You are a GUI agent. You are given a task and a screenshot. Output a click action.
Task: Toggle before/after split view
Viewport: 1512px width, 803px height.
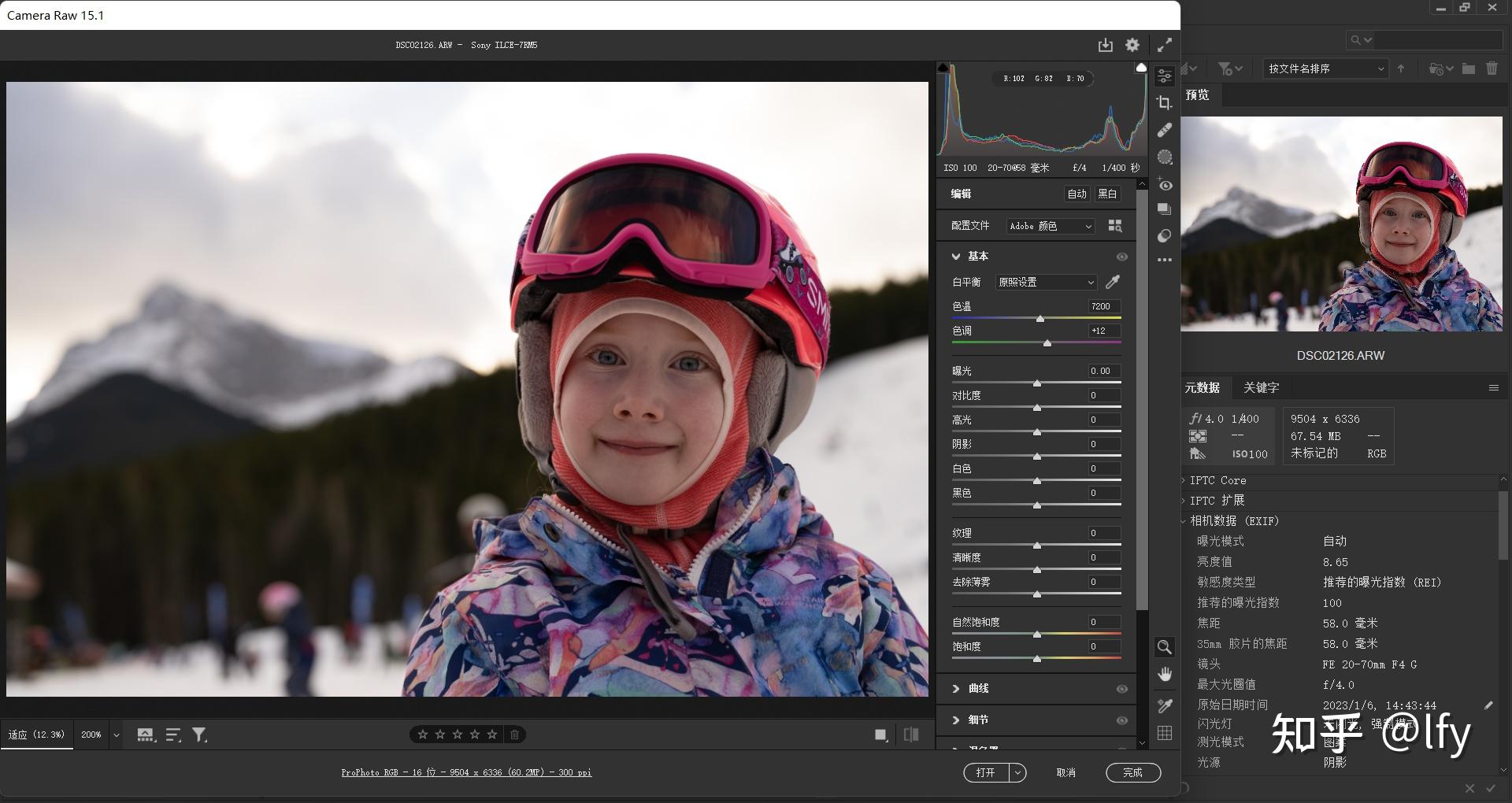(x=911, y=735)
